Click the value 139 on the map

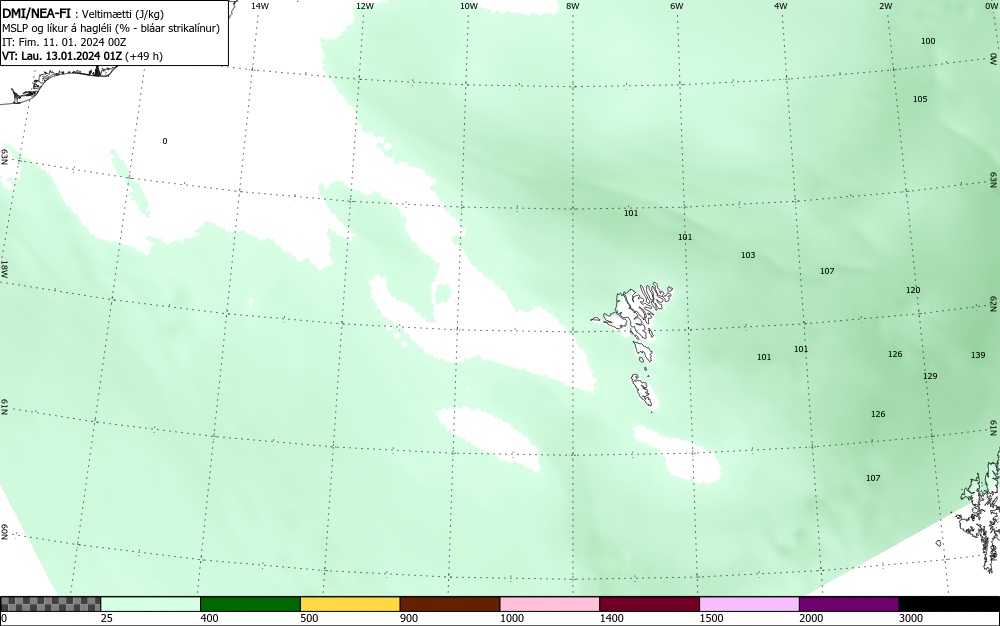coord(978,355)
